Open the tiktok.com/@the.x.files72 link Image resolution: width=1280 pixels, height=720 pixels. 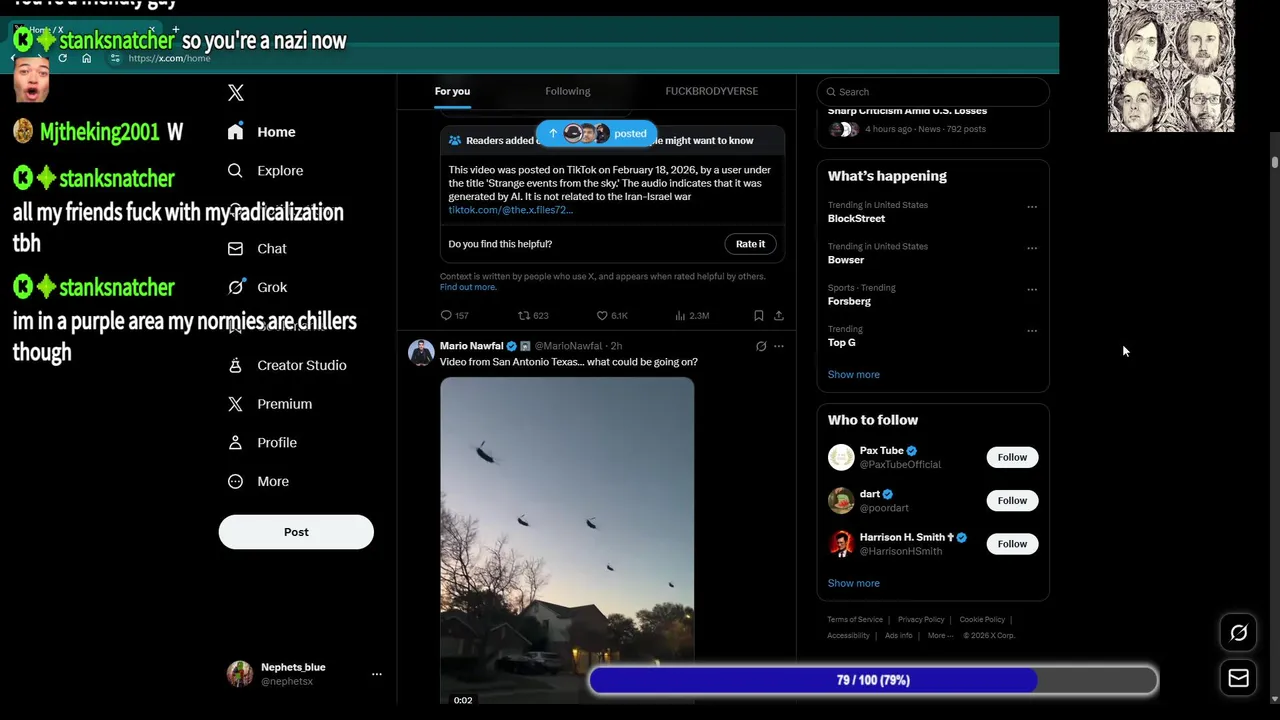tap(510, 210)
